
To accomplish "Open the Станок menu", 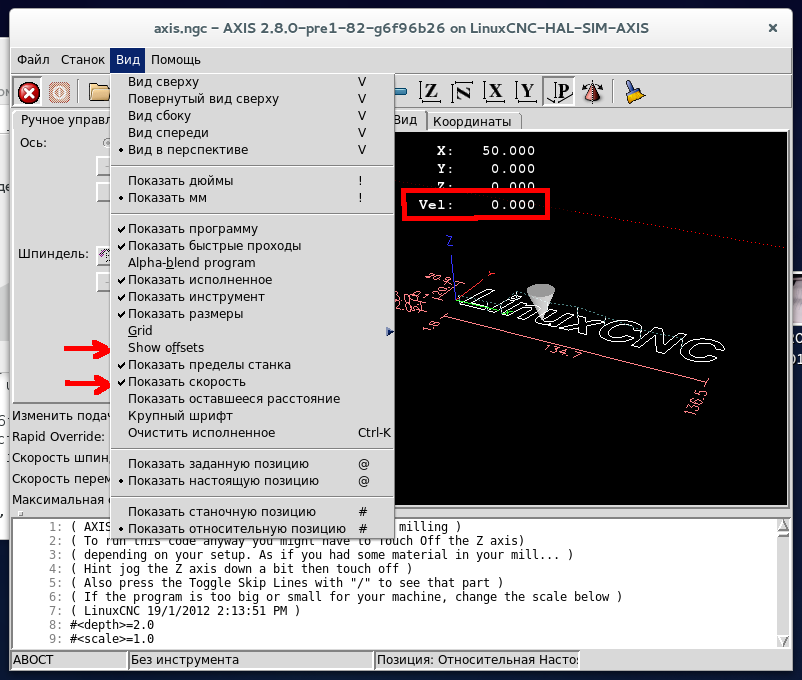I will point(82,60).
